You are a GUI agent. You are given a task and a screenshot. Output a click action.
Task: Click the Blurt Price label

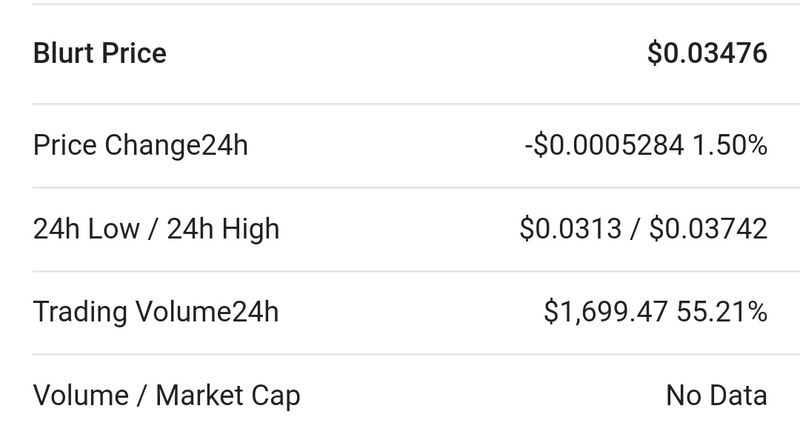tap(100, 53)
